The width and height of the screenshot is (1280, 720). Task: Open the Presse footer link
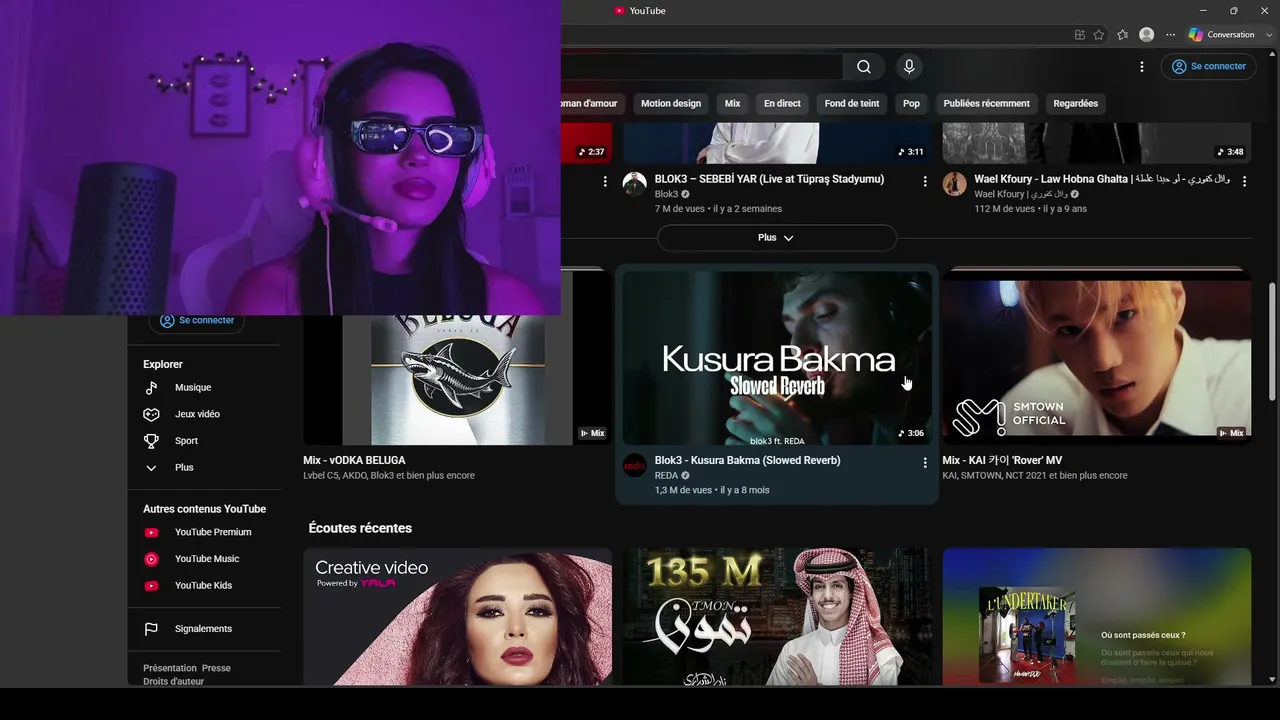tap(216, 668)
